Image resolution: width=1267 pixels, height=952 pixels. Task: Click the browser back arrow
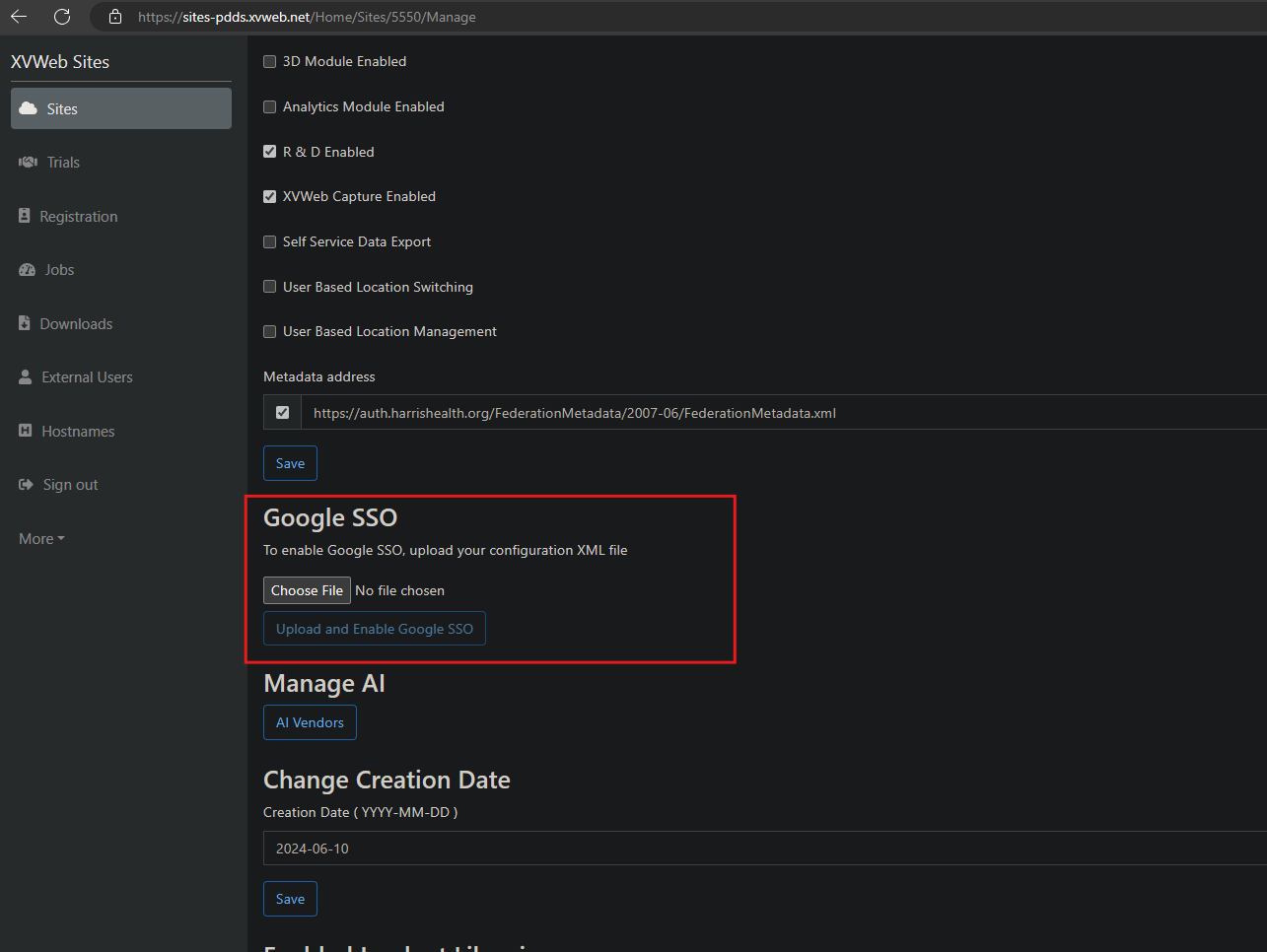click(19, 17)
